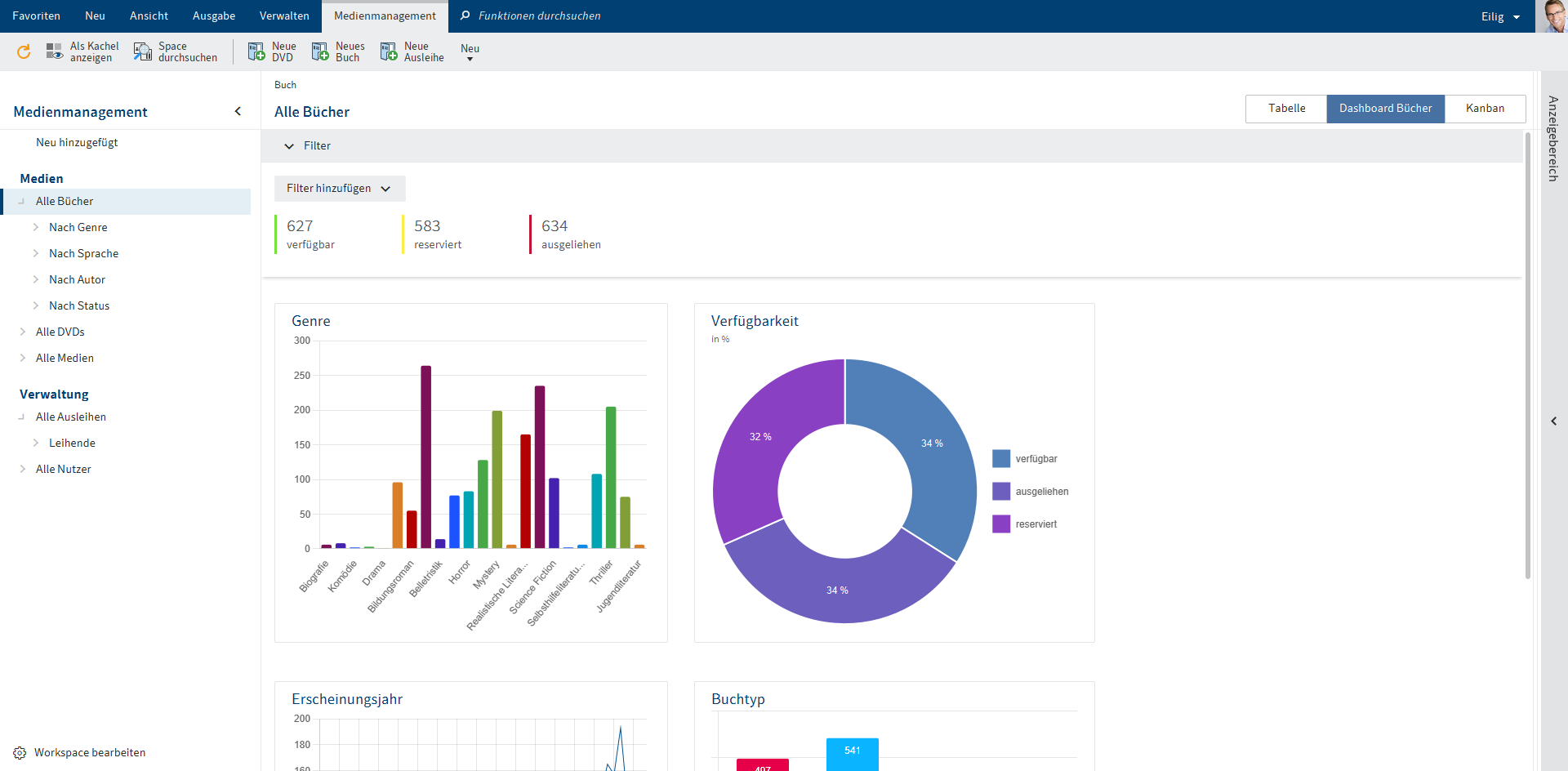Viewport: 1568px width, 771px height.
Task: Click the 583 reserviert counter
Action: [x=438, y=234]
